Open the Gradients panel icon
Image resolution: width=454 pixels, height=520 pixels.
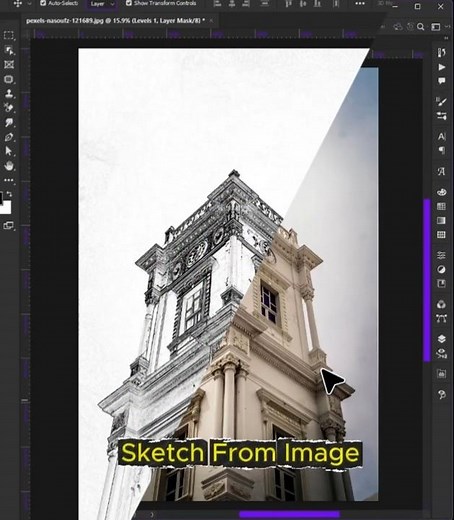click(x=441, y=220)
